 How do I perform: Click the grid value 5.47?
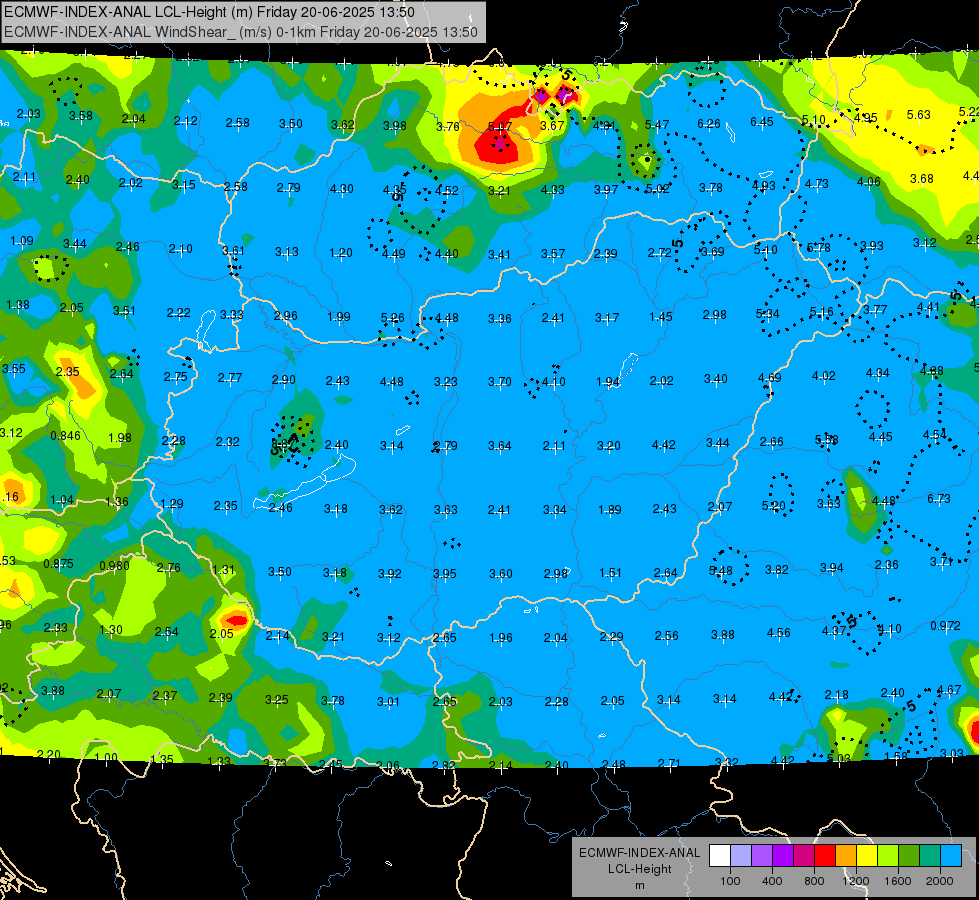click(x=657, y=126)
